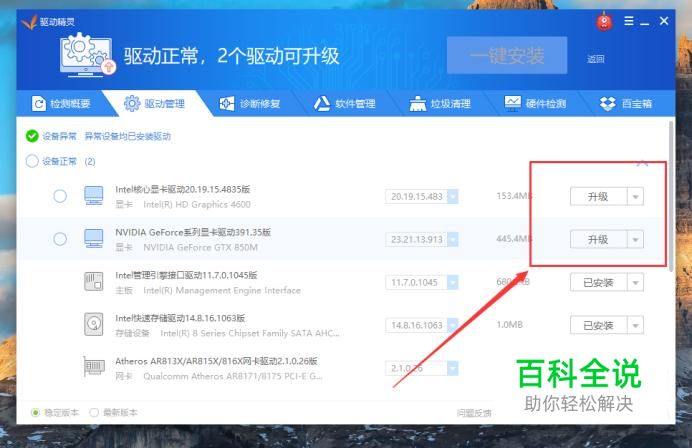Open the hamburger menu icon
The image size is (692, 448).
[x=629, y=21]
